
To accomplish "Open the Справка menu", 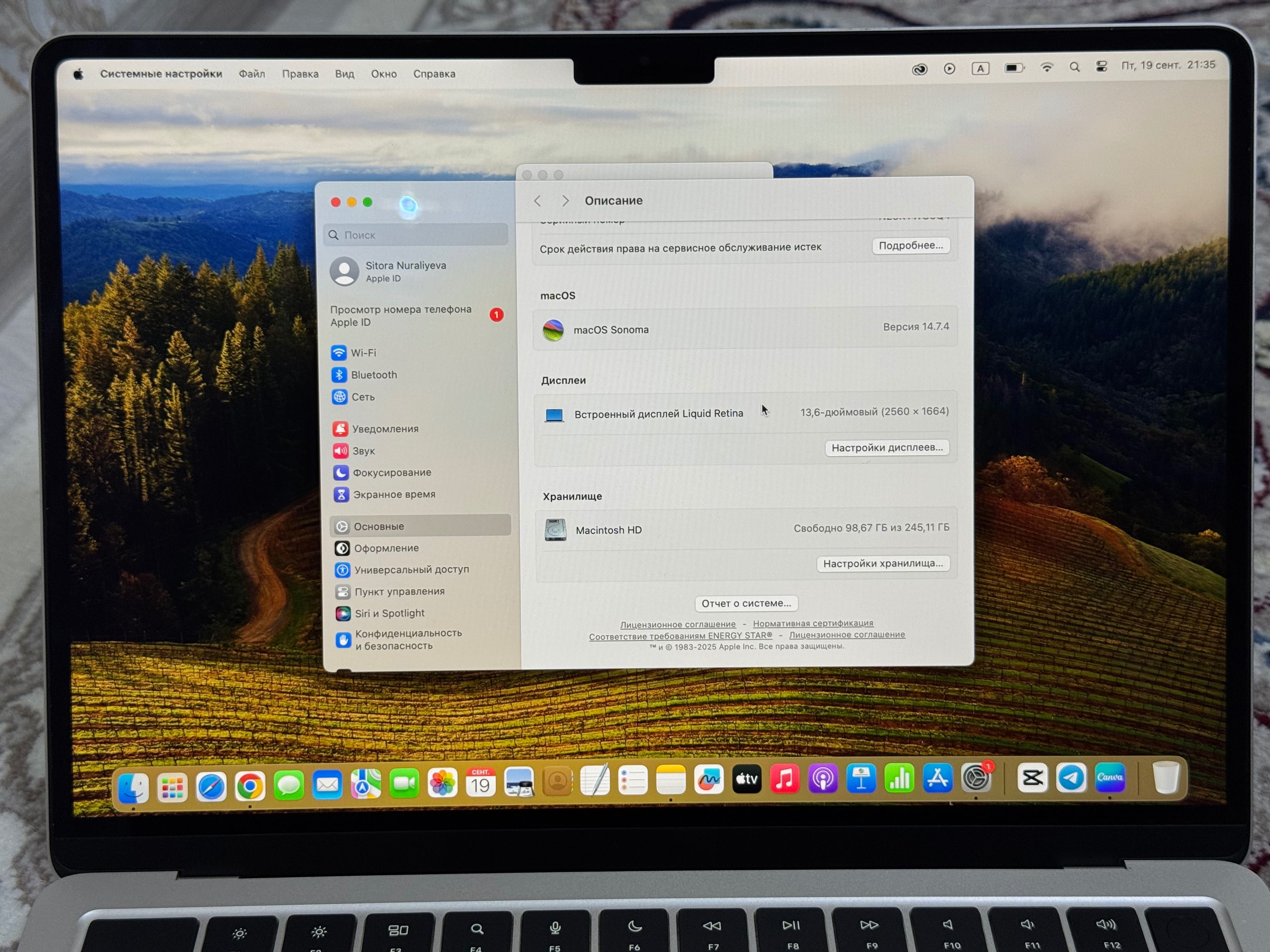I will pyautogui.click(x=434, y=73).
